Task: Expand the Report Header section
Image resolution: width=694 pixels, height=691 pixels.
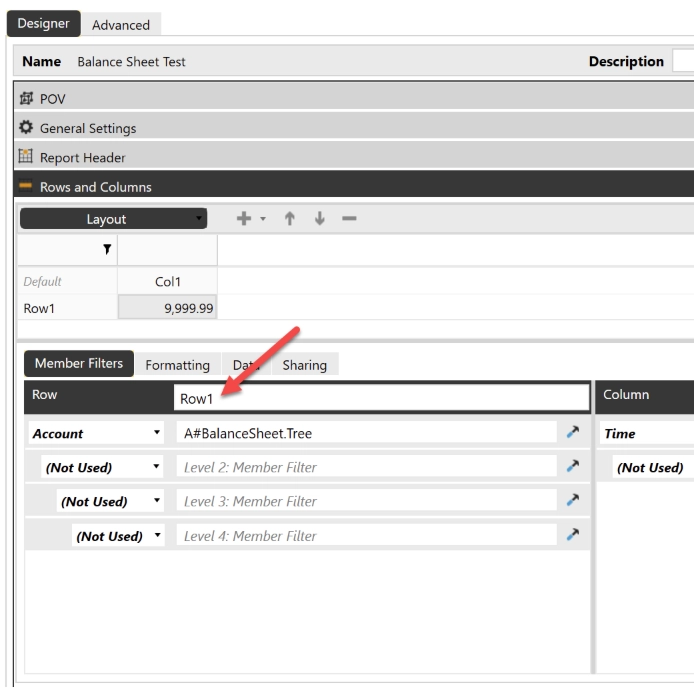Action: (x=82, y=157)
